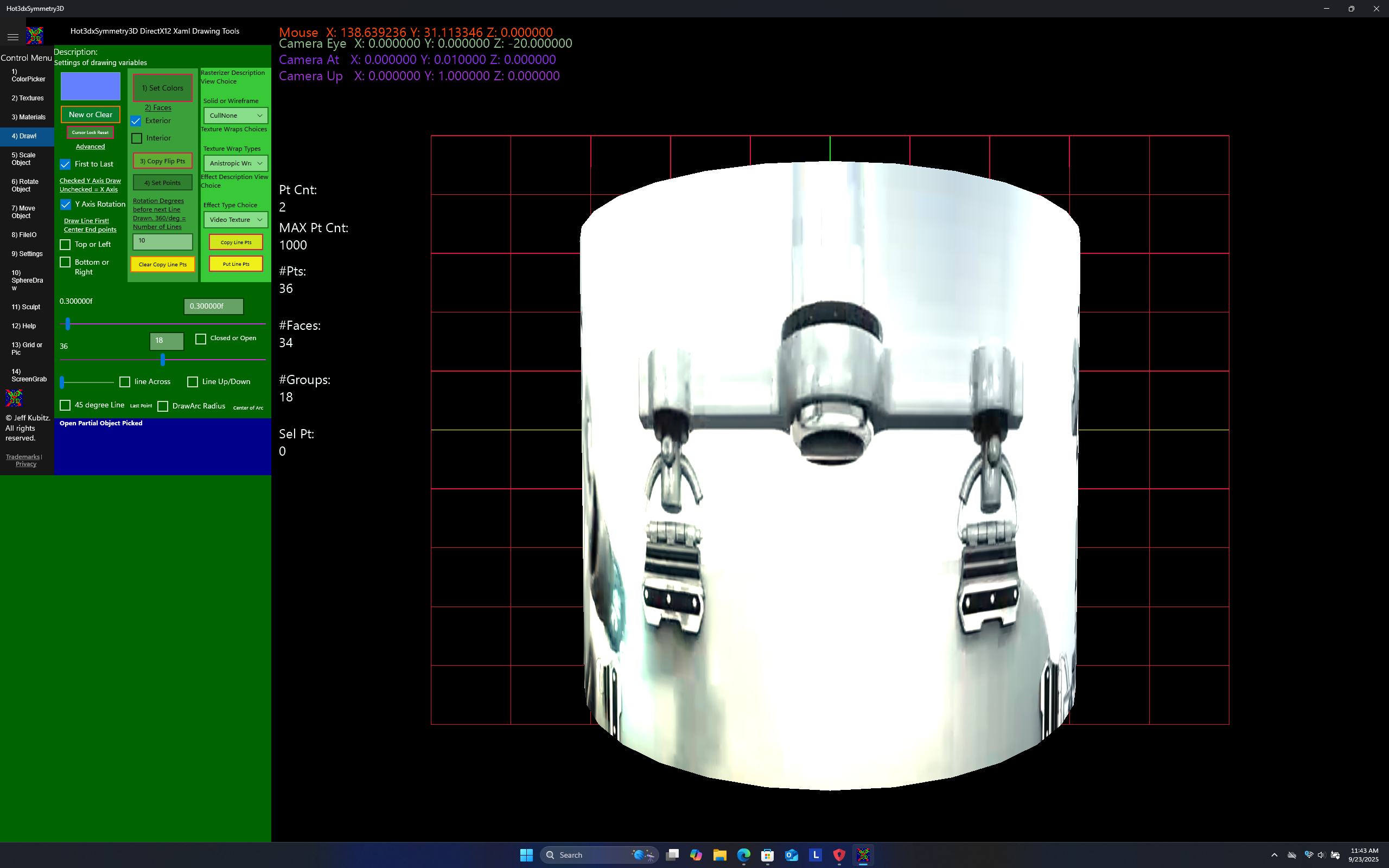Open File Explorer from the taskbar
Image resolution: width=1389 pixels, height=868 pixels.
(x=719, y=855)
